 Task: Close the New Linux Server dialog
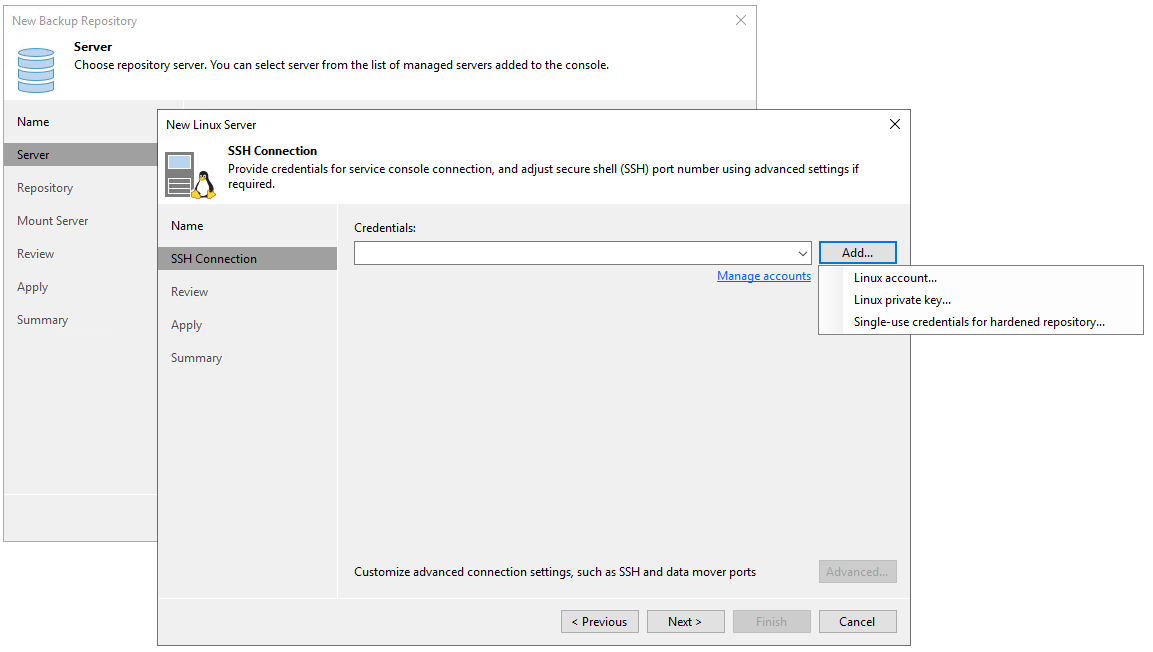894,124
